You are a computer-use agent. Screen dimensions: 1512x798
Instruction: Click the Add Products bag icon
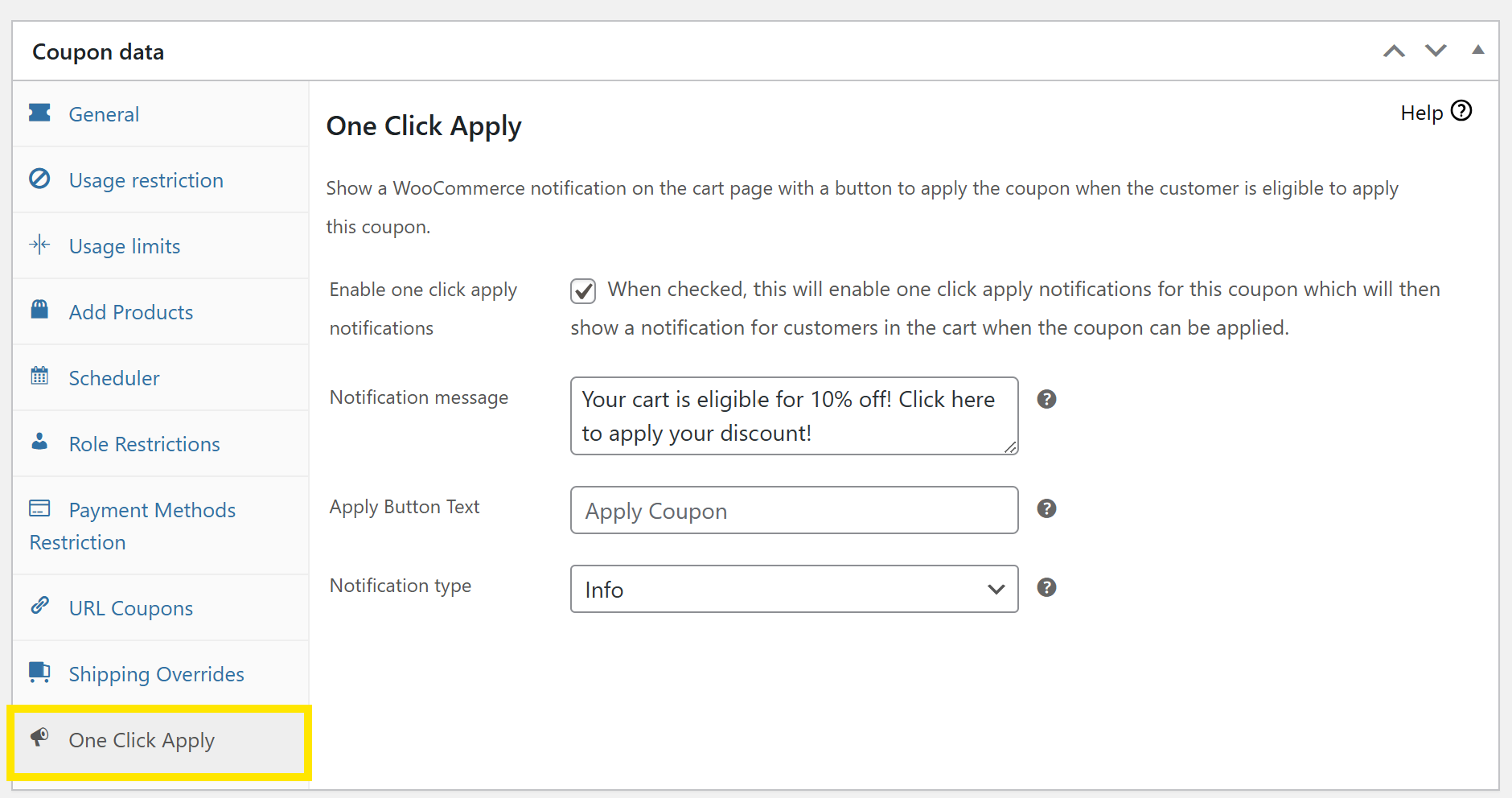[39, 310]
